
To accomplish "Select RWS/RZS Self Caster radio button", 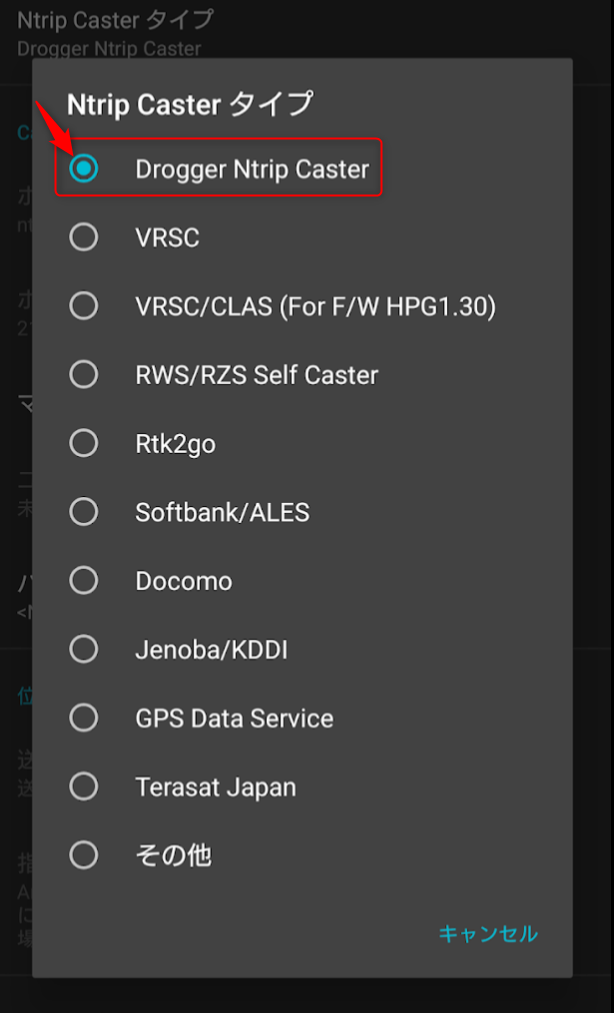I will 84,374.
